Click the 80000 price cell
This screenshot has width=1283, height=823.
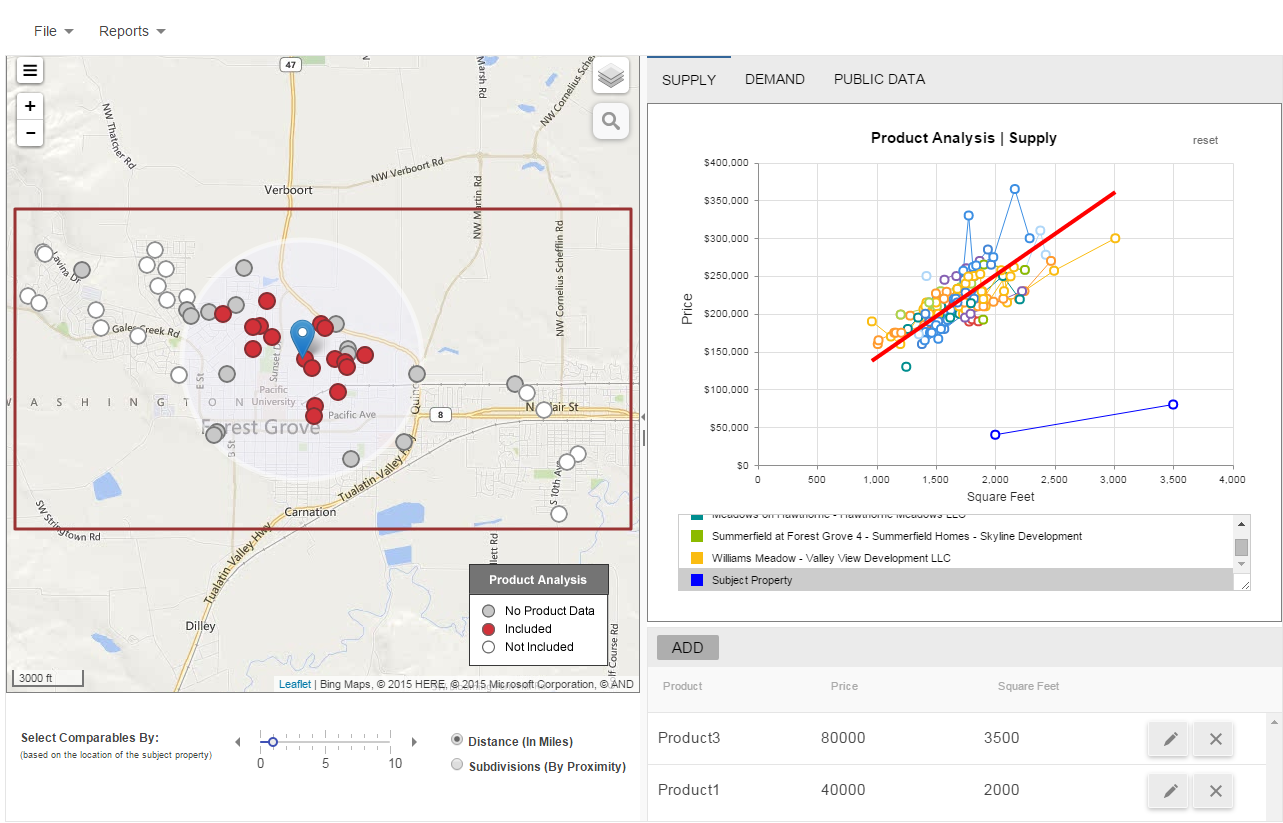[843, 738]
